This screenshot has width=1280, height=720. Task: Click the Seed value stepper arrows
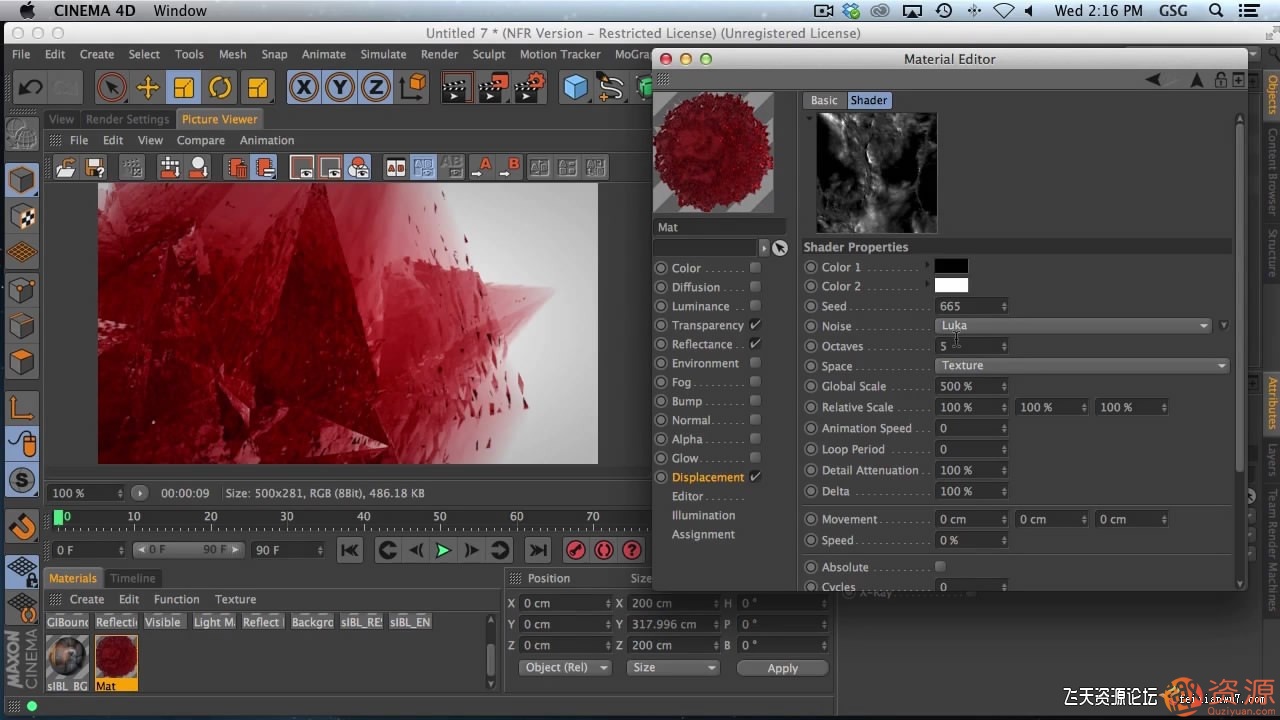1004,306
